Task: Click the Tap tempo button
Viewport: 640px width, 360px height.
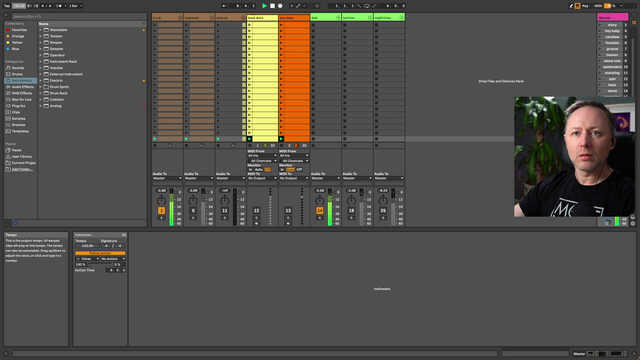Action: point(7,6)
